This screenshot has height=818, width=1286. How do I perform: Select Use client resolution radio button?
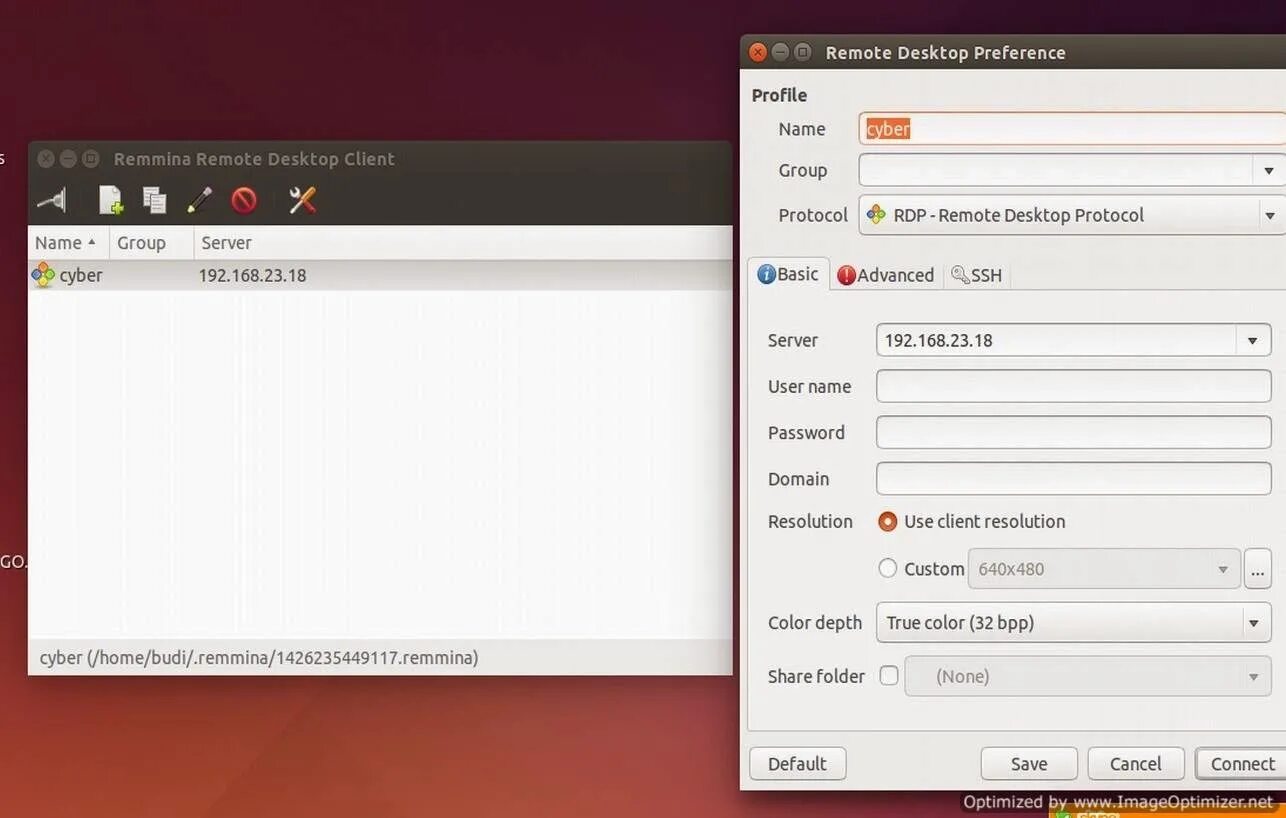[x=887, y=521]
